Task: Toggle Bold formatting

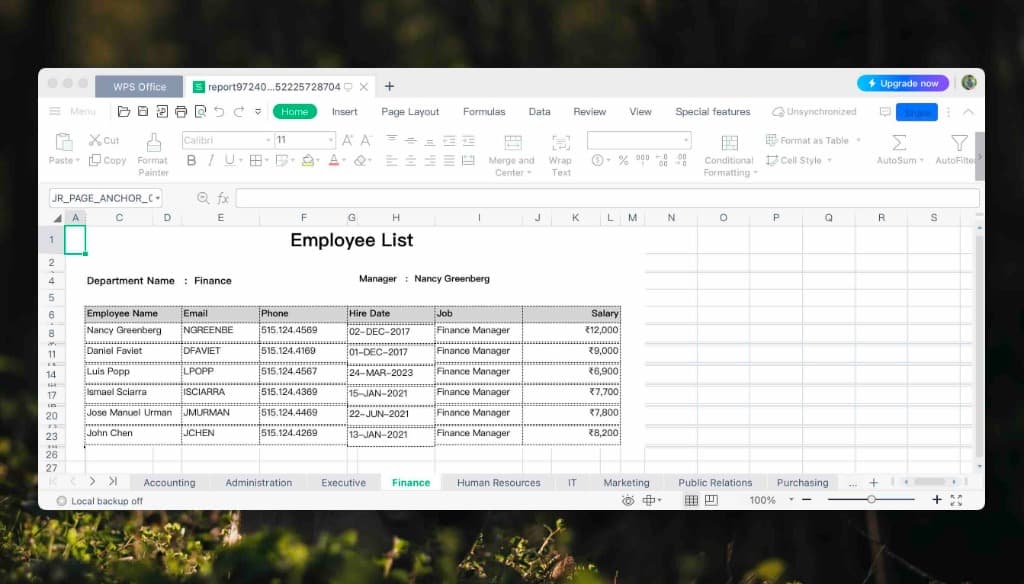Action: coord(191,161)
